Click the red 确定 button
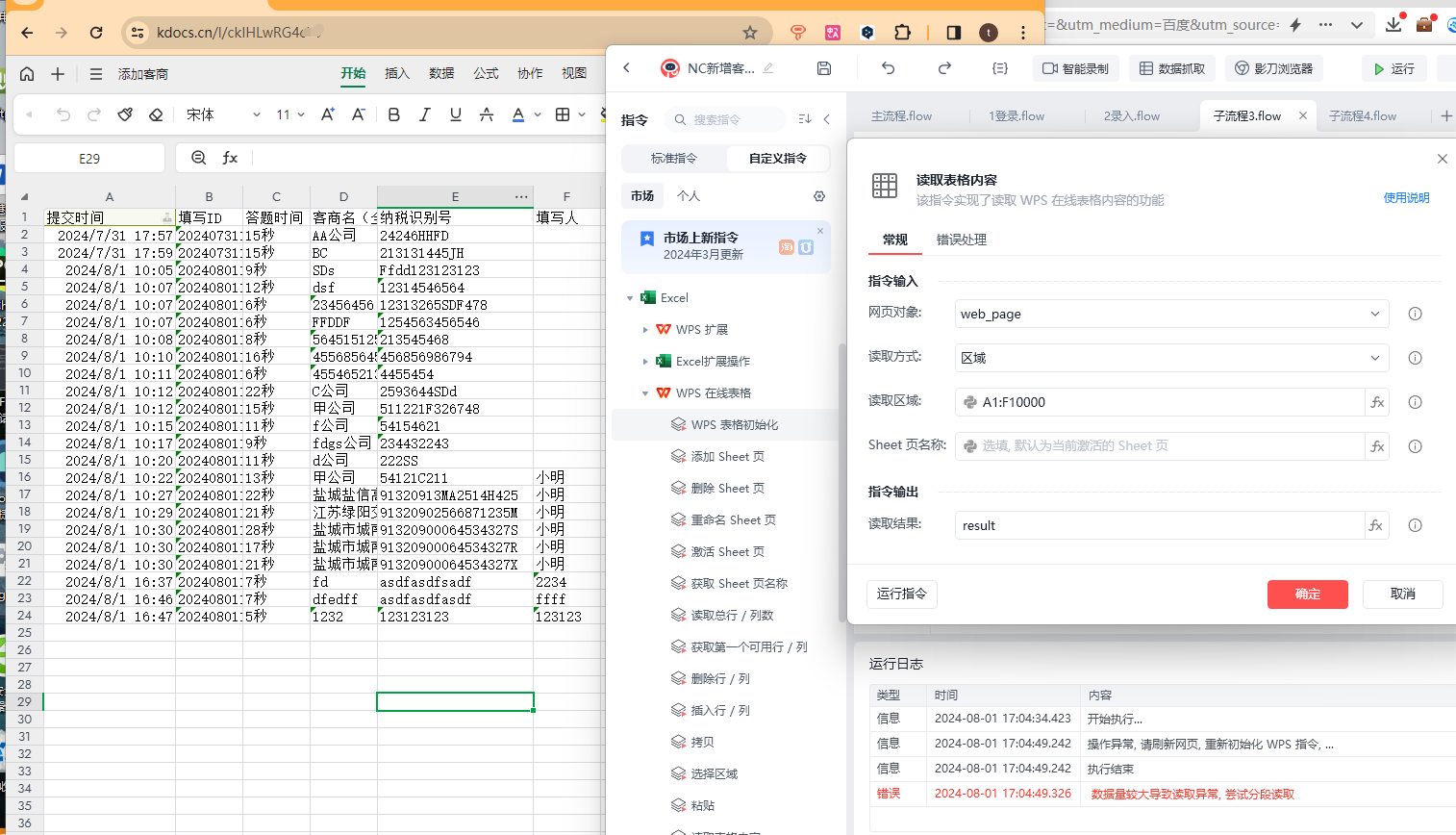The image size is (1456, 835). pos(1307,594)
